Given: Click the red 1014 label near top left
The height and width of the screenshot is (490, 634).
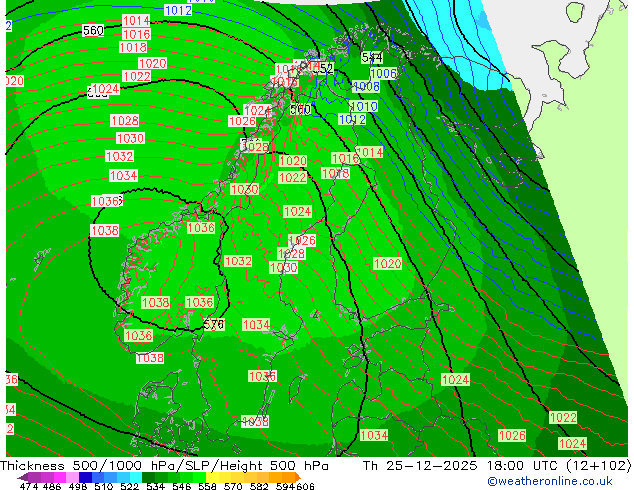Looking at the screenshot, I should coord(136,21).
